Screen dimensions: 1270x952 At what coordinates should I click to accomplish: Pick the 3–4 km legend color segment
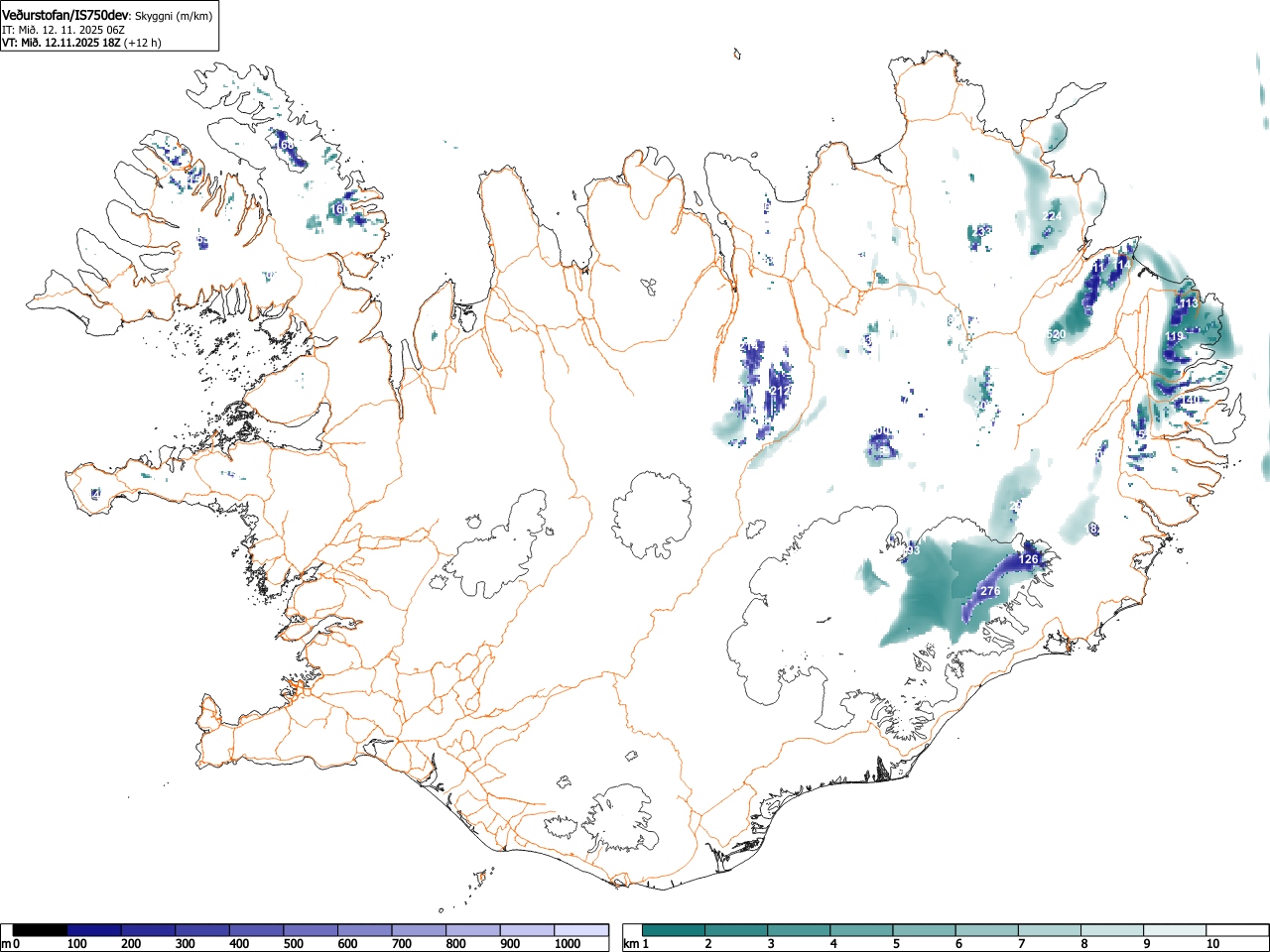click(800, 930)
